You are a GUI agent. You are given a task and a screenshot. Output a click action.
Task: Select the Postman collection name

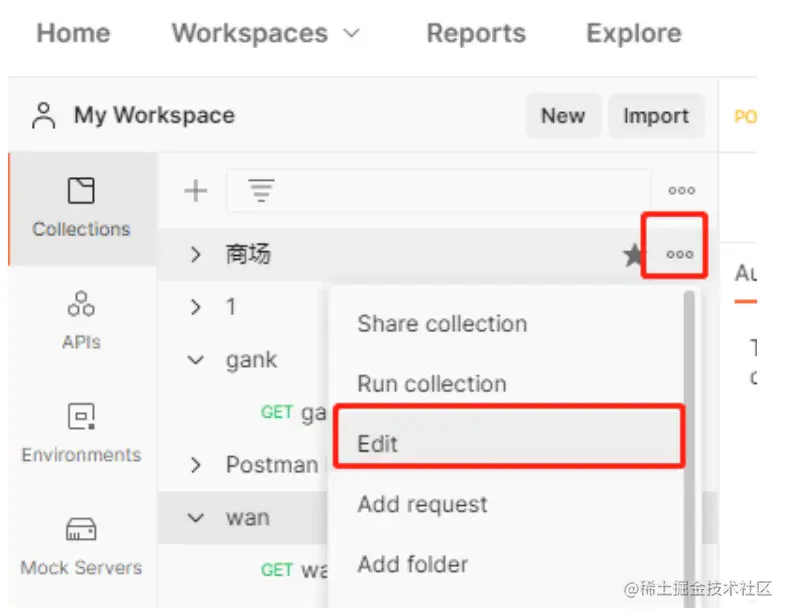272,464
